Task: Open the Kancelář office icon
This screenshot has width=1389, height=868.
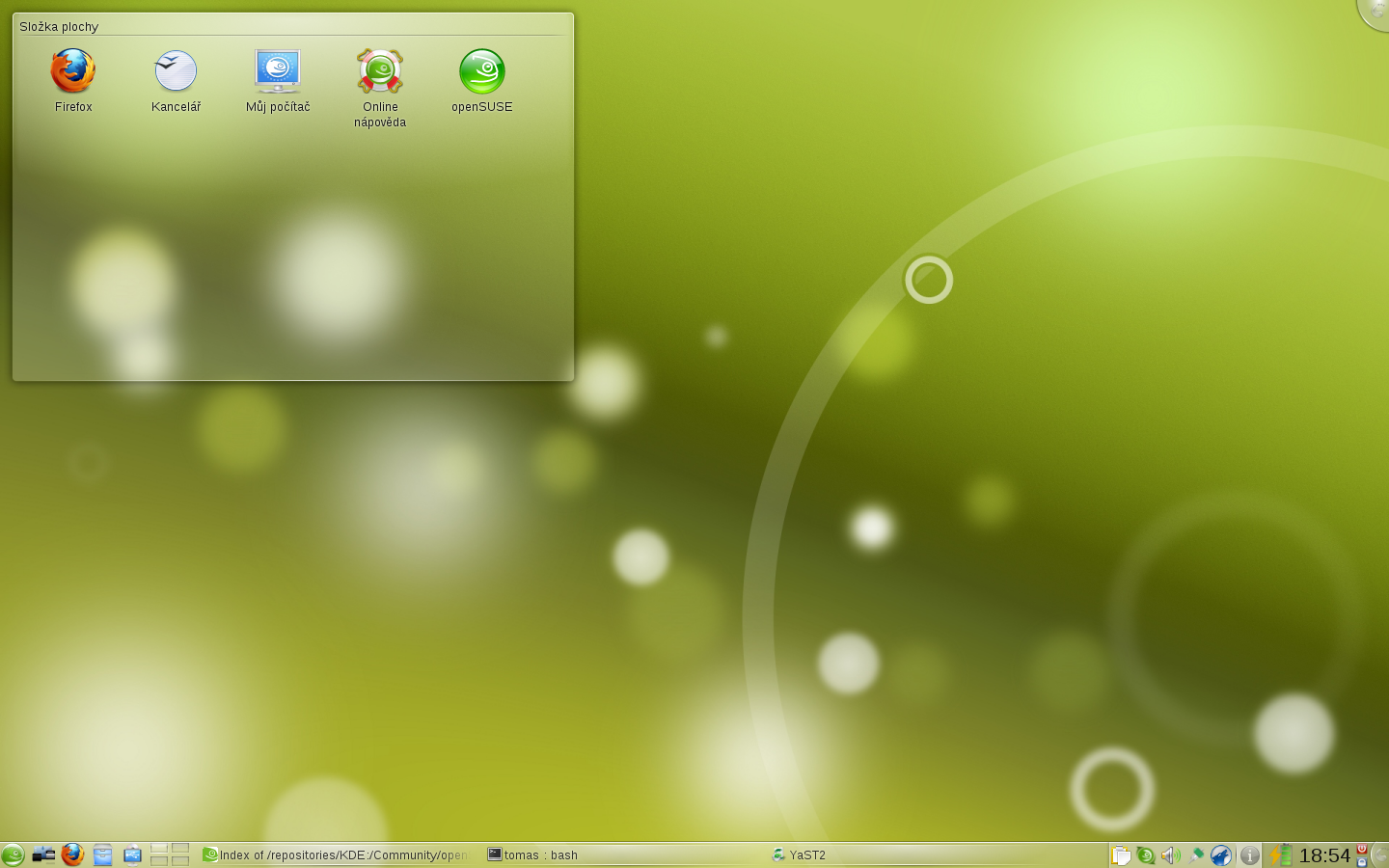Action: point(176,80)
